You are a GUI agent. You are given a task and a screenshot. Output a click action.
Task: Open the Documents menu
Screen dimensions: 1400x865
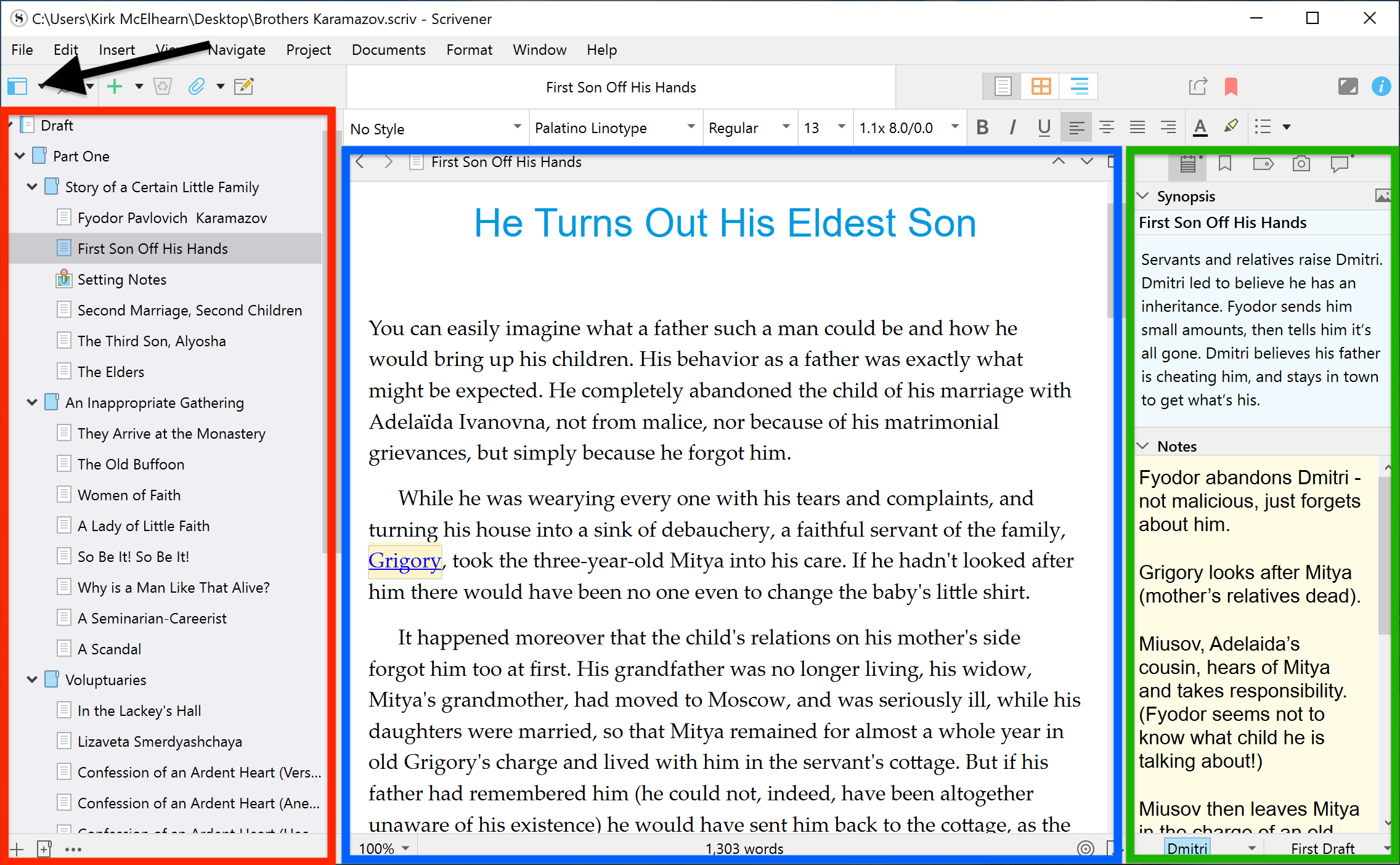point(388,50)
